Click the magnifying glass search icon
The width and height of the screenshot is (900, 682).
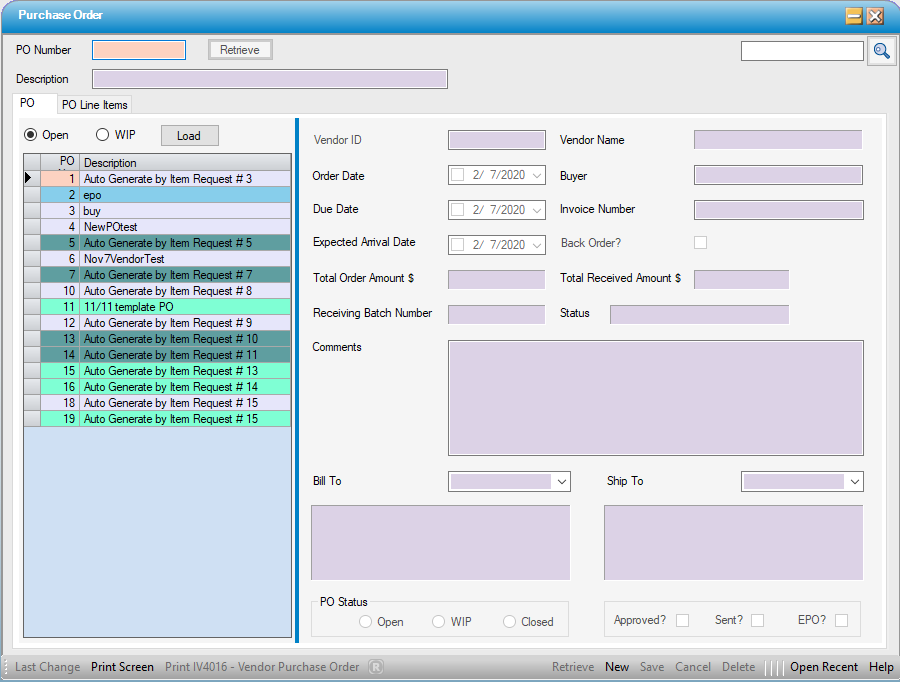pos(881,50)
